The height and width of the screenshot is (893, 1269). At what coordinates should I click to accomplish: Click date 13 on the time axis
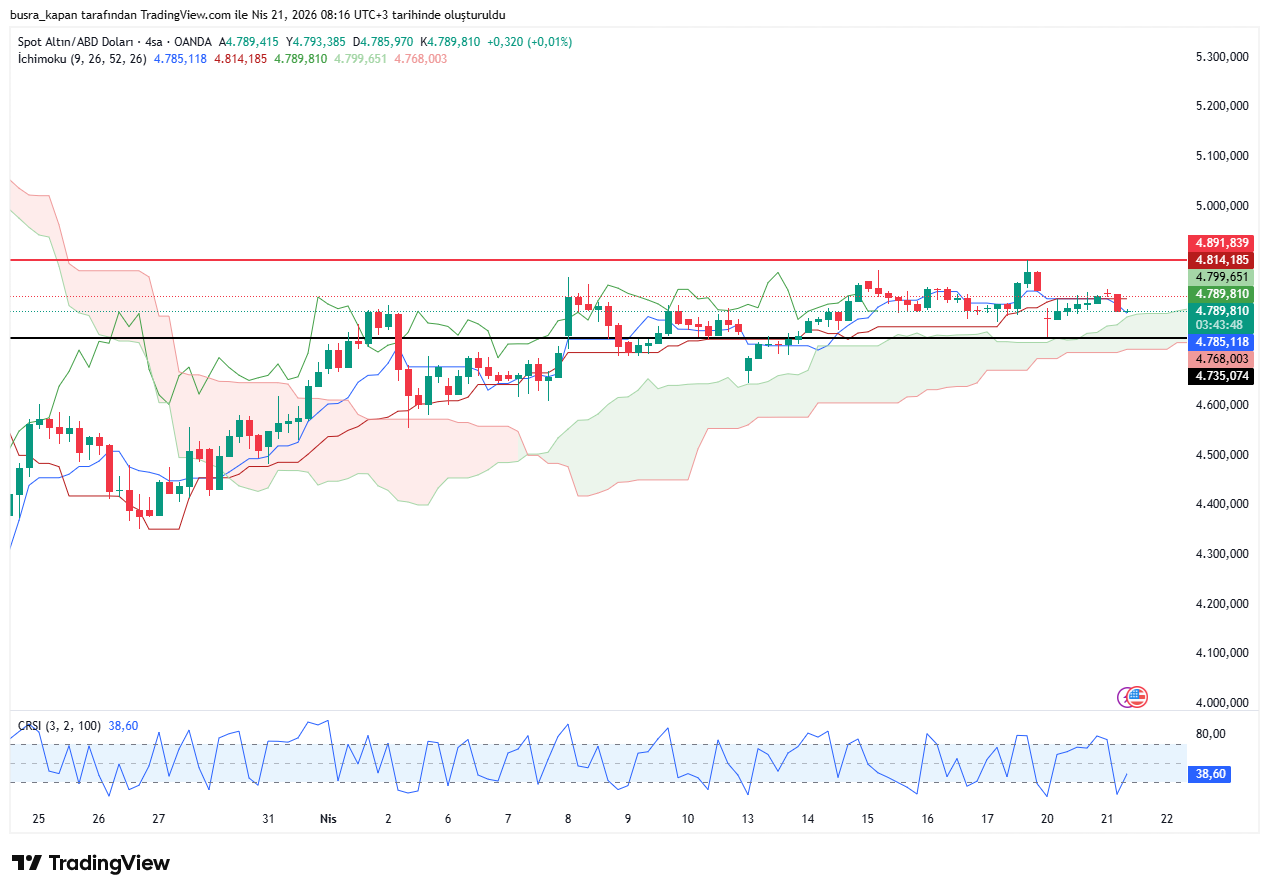pos(748,819)
